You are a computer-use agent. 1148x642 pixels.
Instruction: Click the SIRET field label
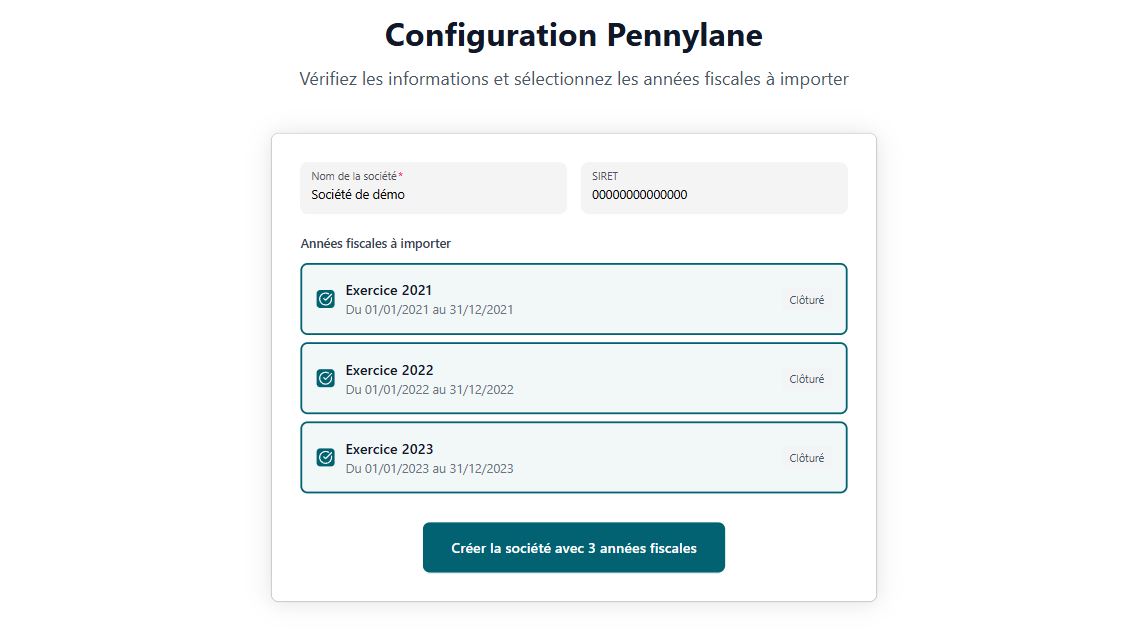pos(605,176)
